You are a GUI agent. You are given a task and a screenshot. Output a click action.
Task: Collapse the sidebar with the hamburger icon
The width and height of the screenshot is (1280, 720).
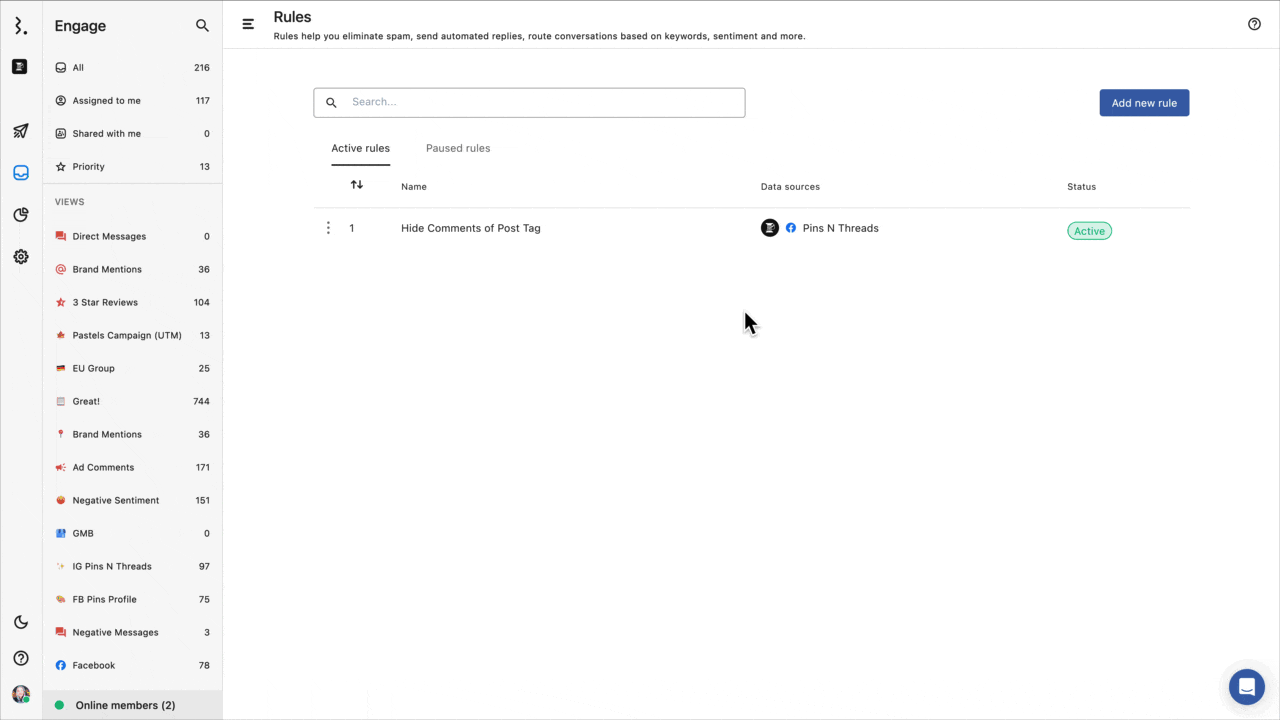pyautogui.click(x=248, y=25)
